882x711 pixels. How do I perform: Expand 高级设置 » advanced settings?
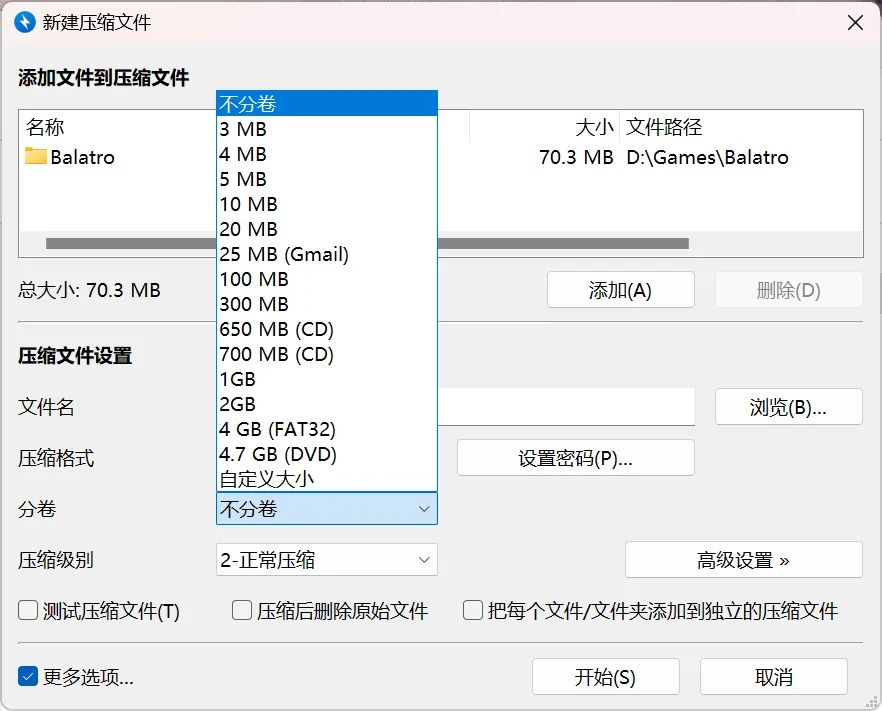744,560
